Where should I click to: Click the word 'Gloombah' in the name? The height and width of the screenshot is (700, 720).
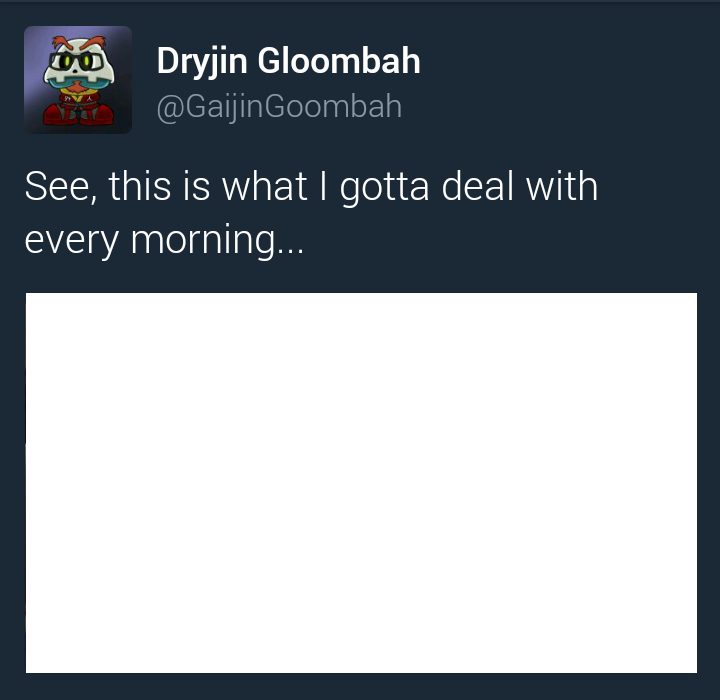click(x=339, y=60)
